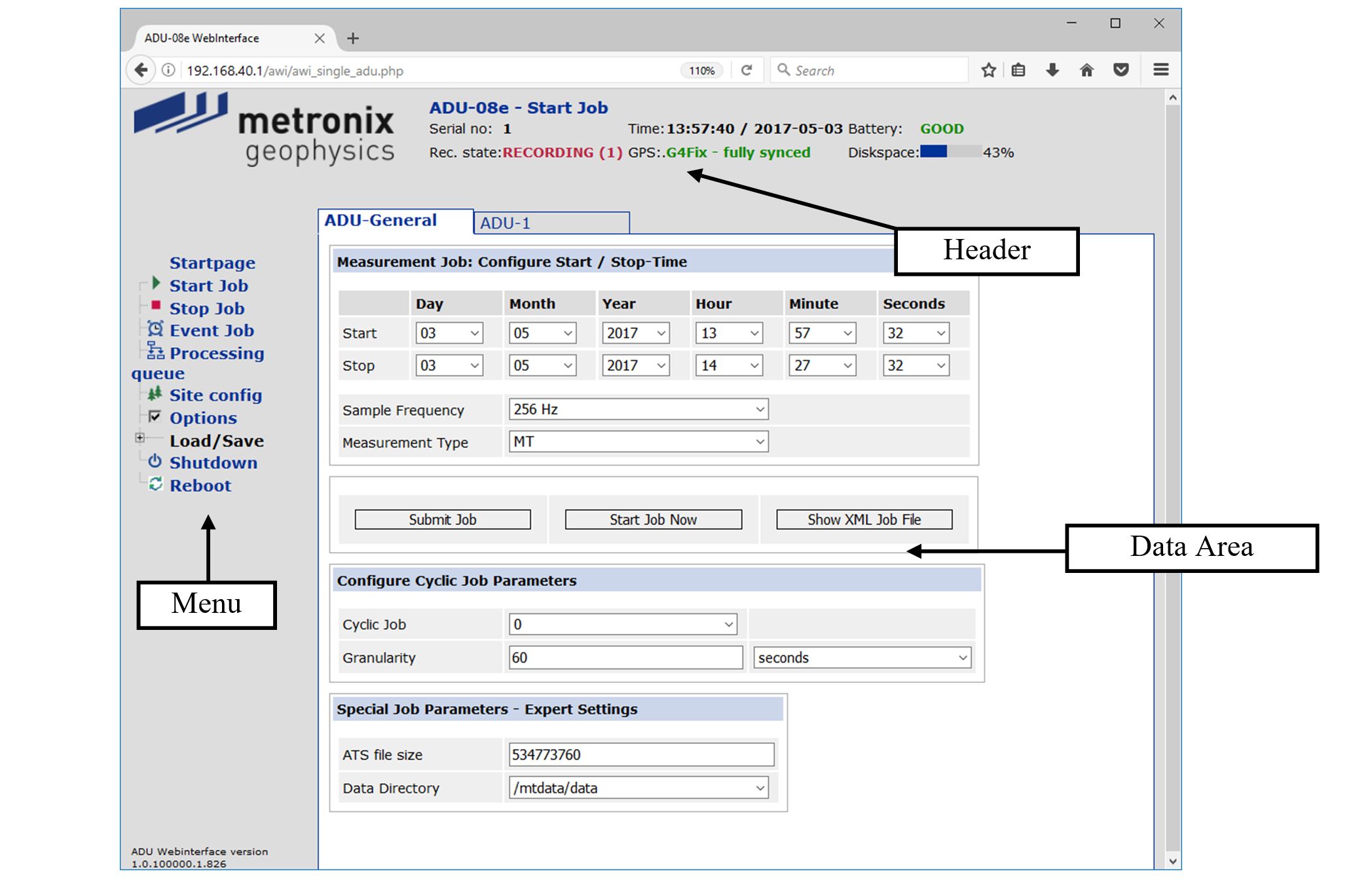Open the Stop Day dropdown

449,365
